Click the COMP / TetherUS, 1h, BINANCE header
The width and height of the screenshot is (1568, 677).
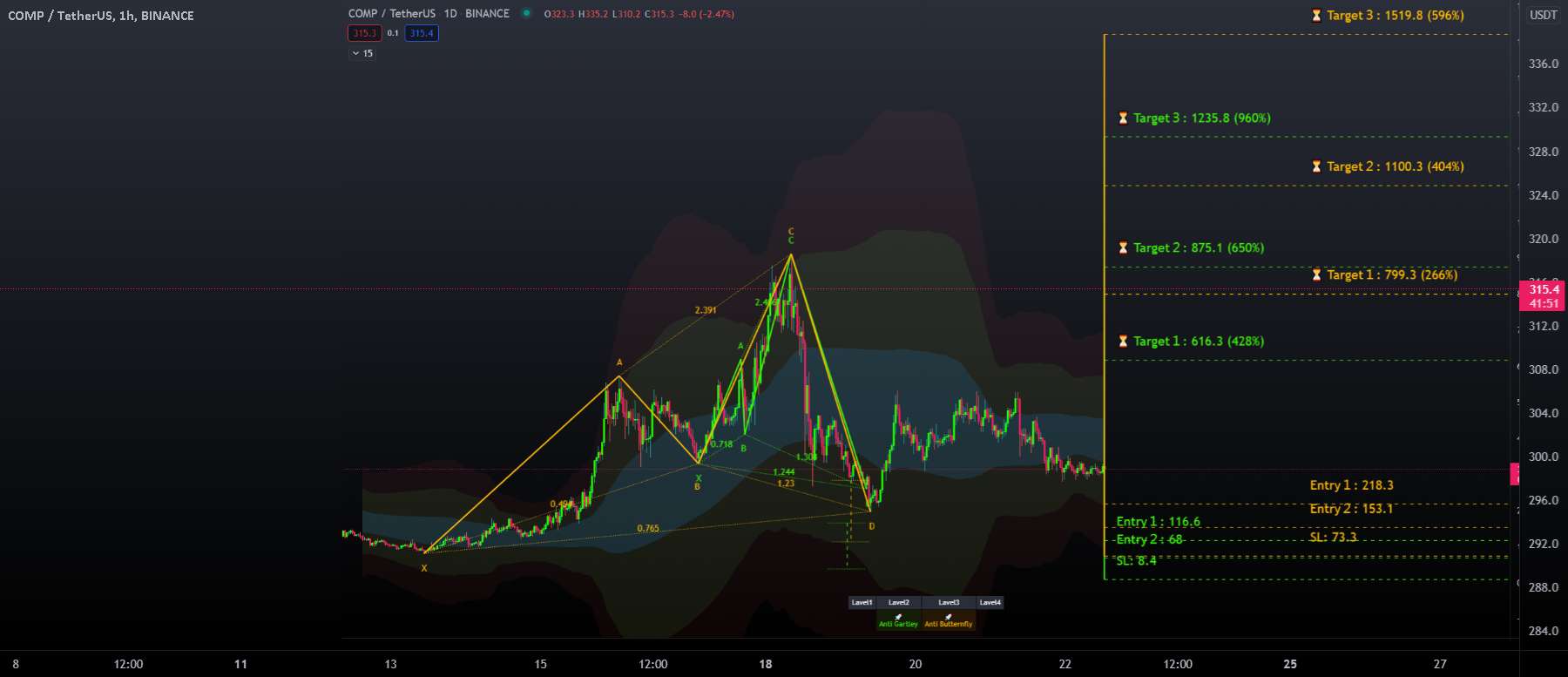[x=101, y=16]
